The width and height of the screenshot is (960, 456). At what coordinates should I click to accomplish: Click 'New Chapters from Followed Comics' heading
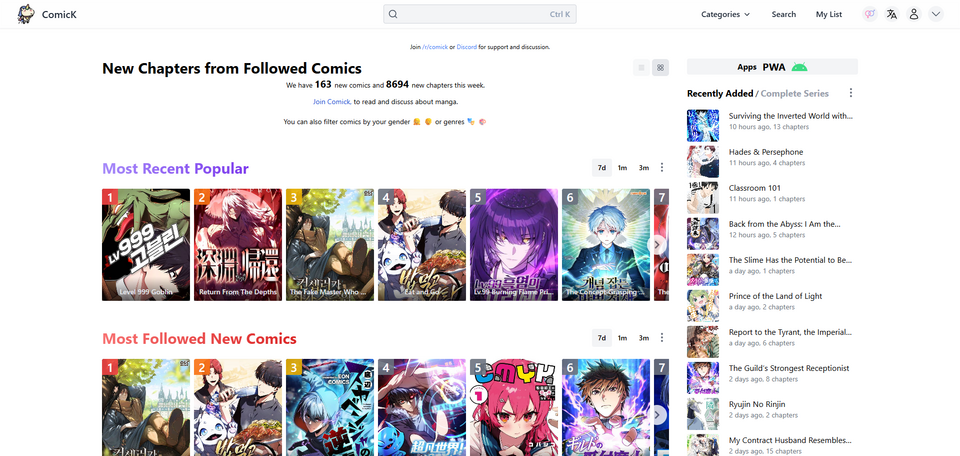point(232,69)
